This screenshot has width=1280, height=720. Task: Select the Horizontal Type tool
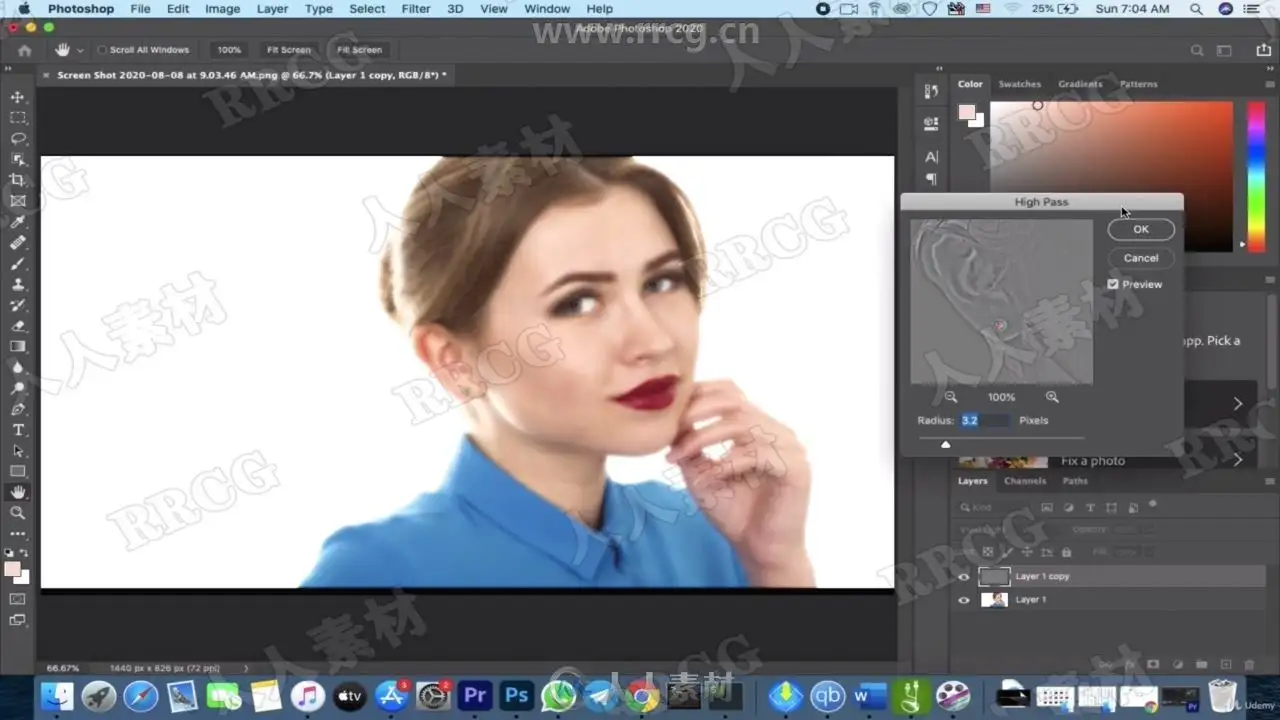[x=17, y=430]
